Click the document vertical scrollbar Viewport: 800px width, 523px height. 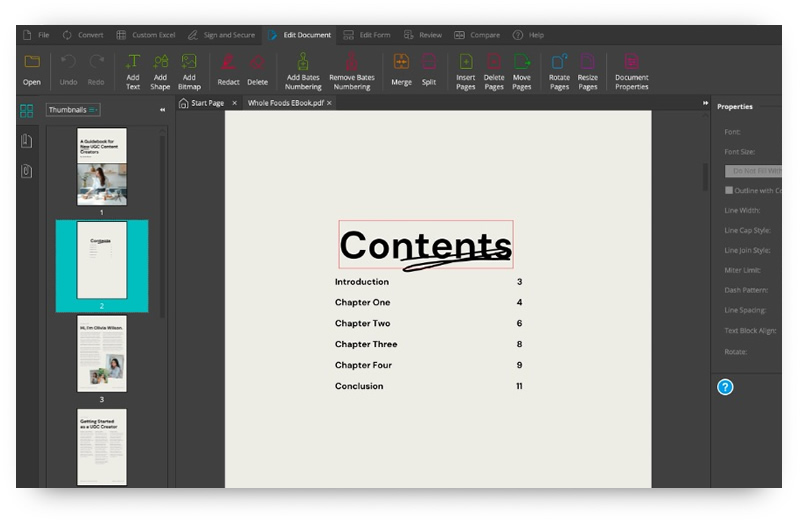click(706, 176)
